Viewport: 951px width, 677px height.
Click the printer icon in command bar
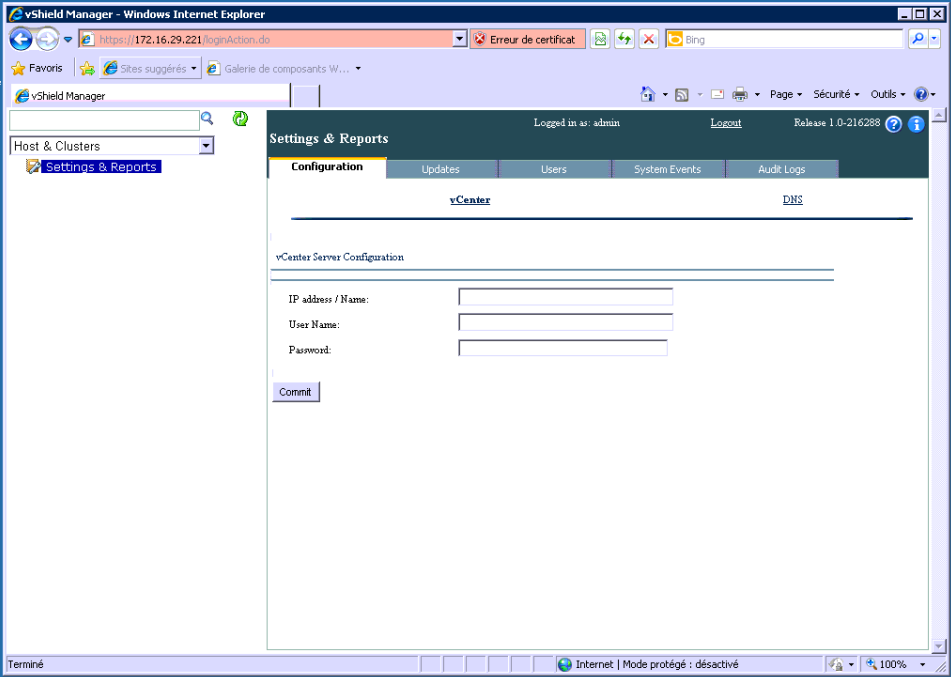pyautogui.click(x=740, y=94)
